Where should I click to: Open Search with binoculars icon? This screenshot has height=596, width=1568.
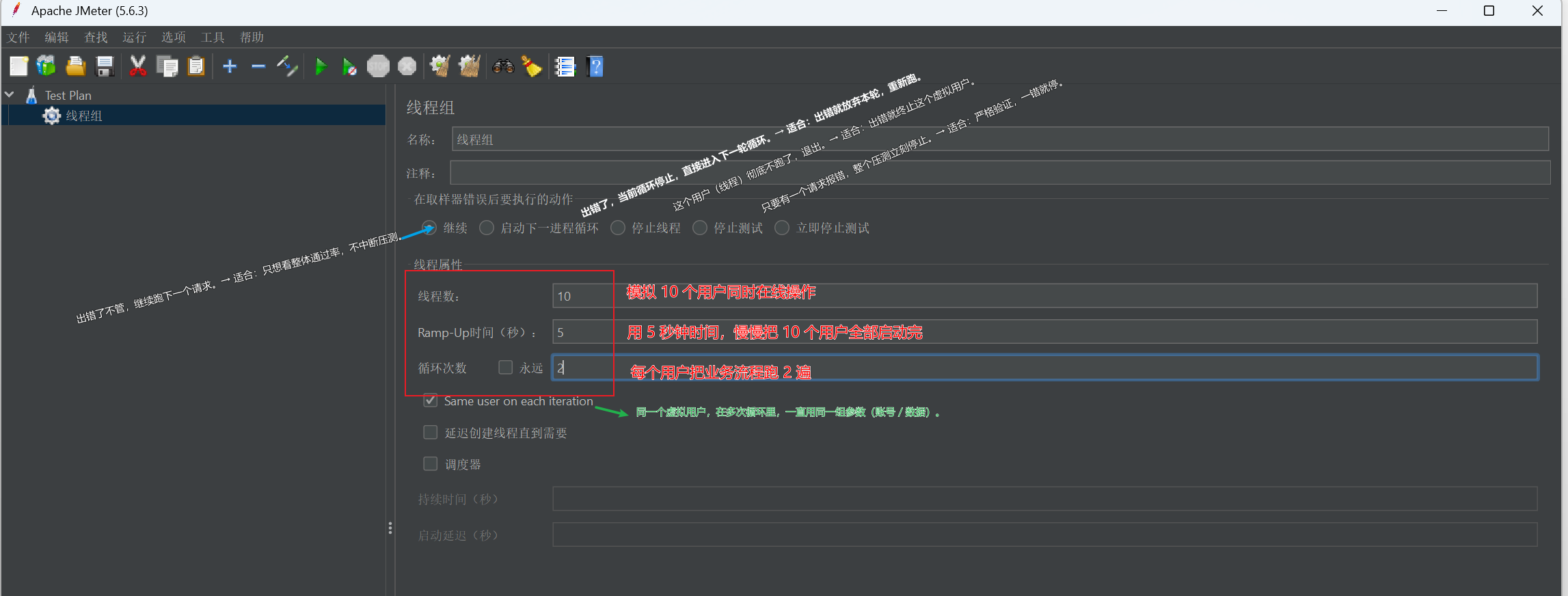coord(503,66)
